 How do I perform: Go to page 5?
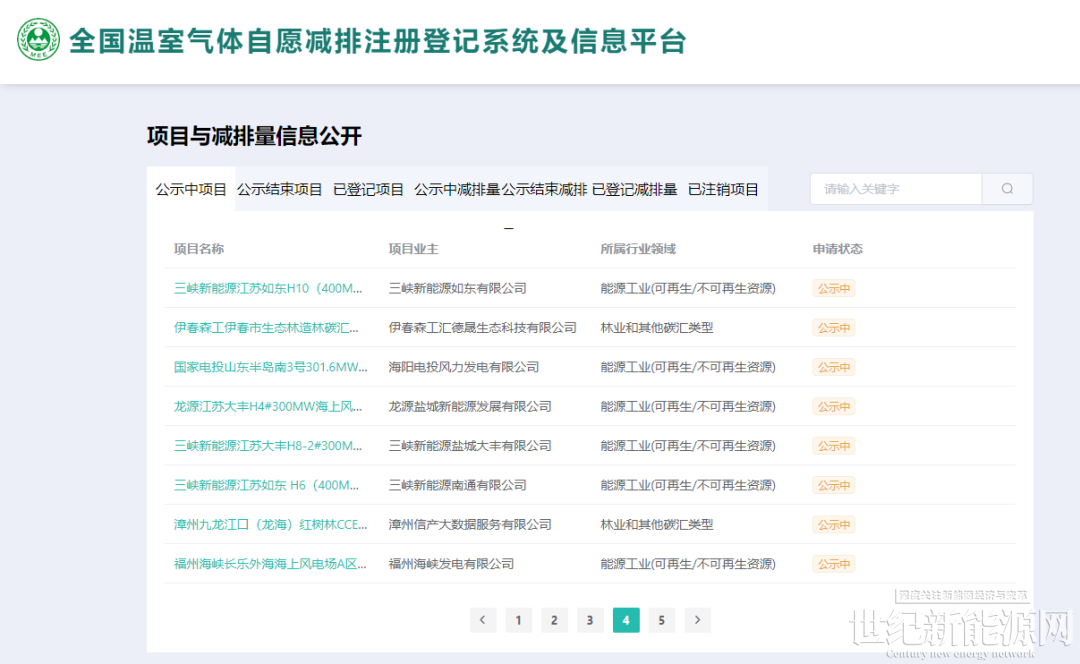(x=662, y=620)
